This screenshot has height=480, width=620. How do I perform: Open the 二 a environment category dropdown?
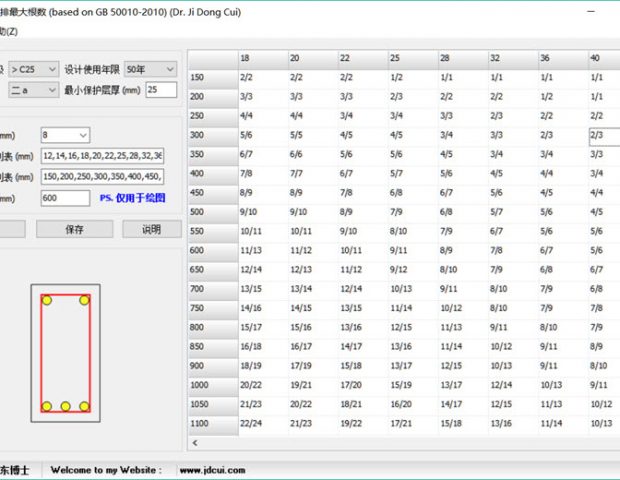[48, 90]
